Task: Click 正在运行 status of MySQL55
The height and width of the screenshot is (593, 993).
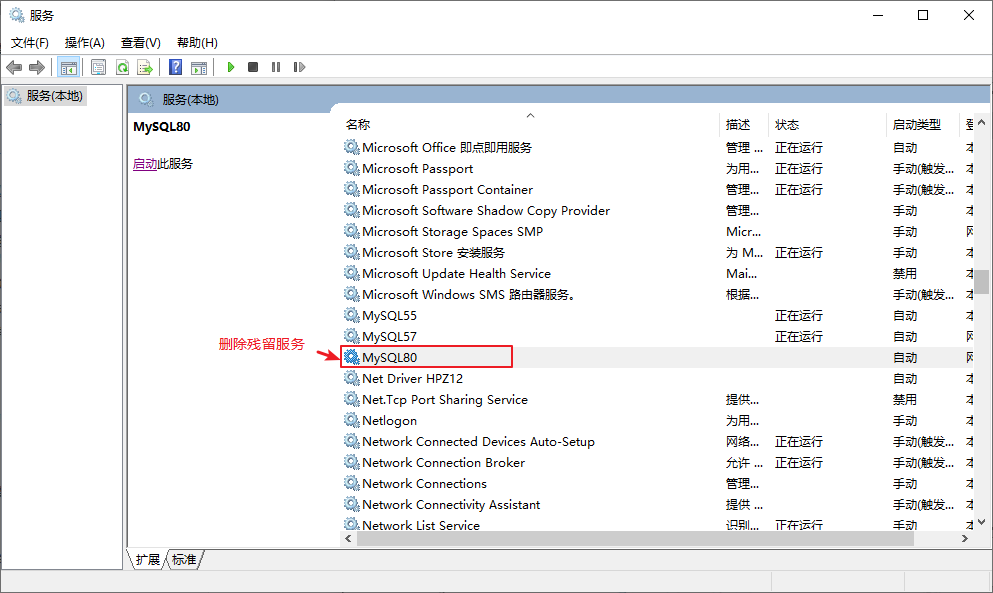Action: tap(799, 316)
